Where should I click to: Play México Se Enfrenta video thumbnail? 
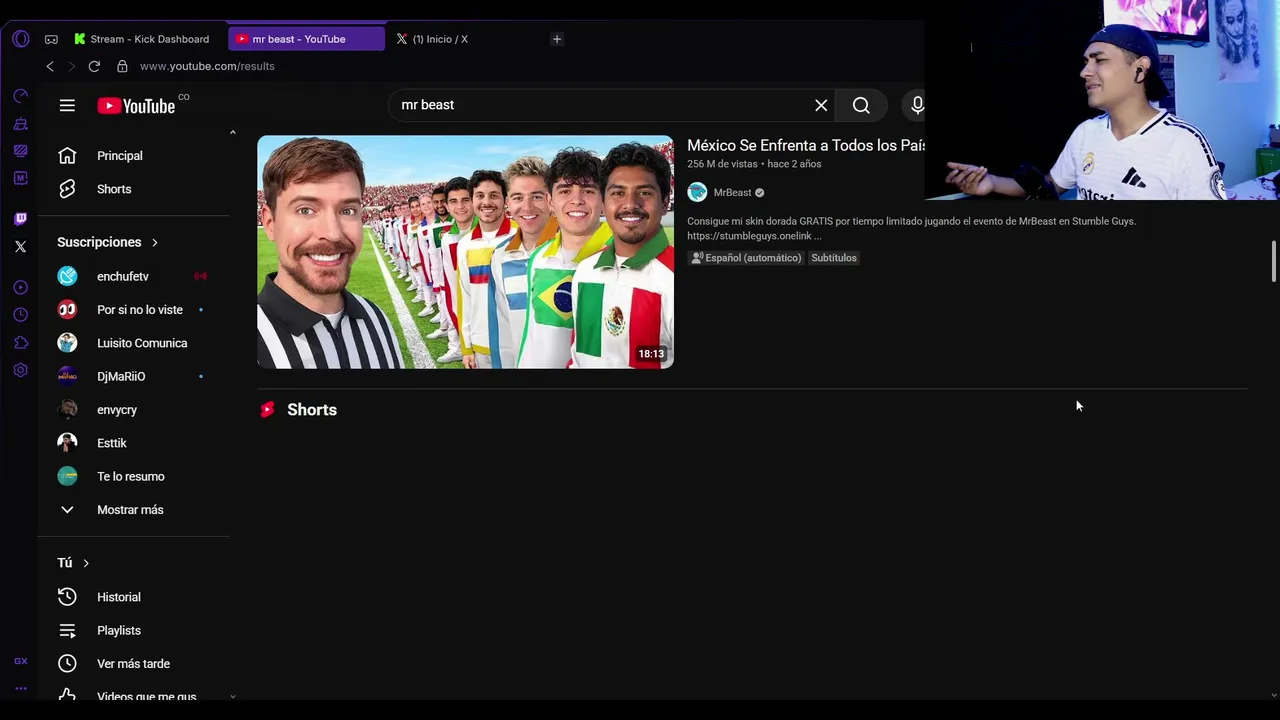coord(465,252)
